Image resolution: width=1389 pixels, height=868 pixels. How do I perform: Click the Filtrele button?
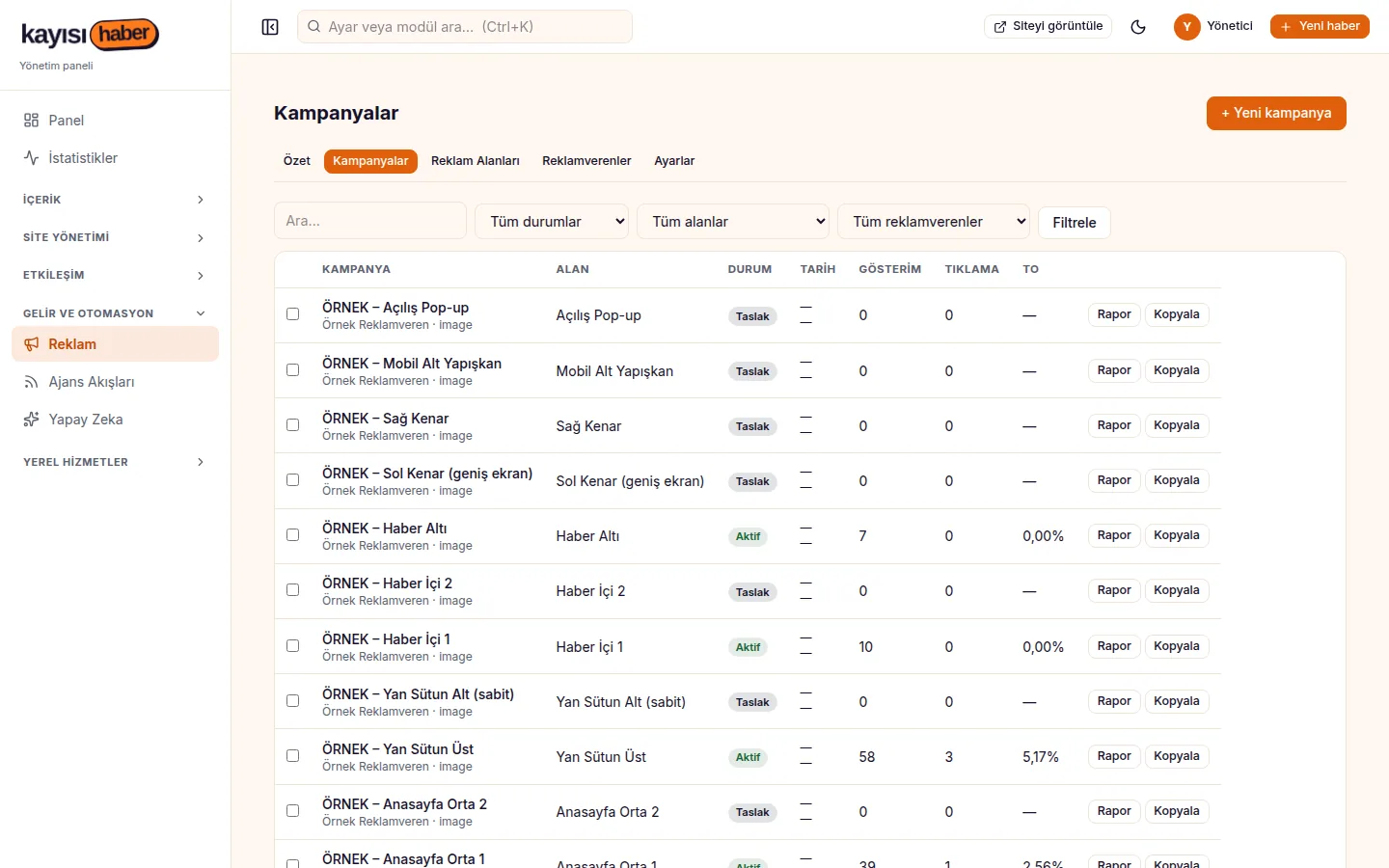click(1075, 223)
